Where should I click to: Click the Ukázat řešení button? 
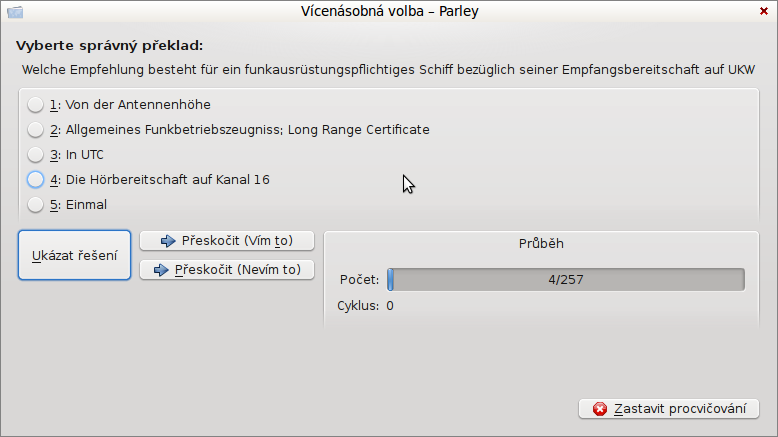point(74,255)
